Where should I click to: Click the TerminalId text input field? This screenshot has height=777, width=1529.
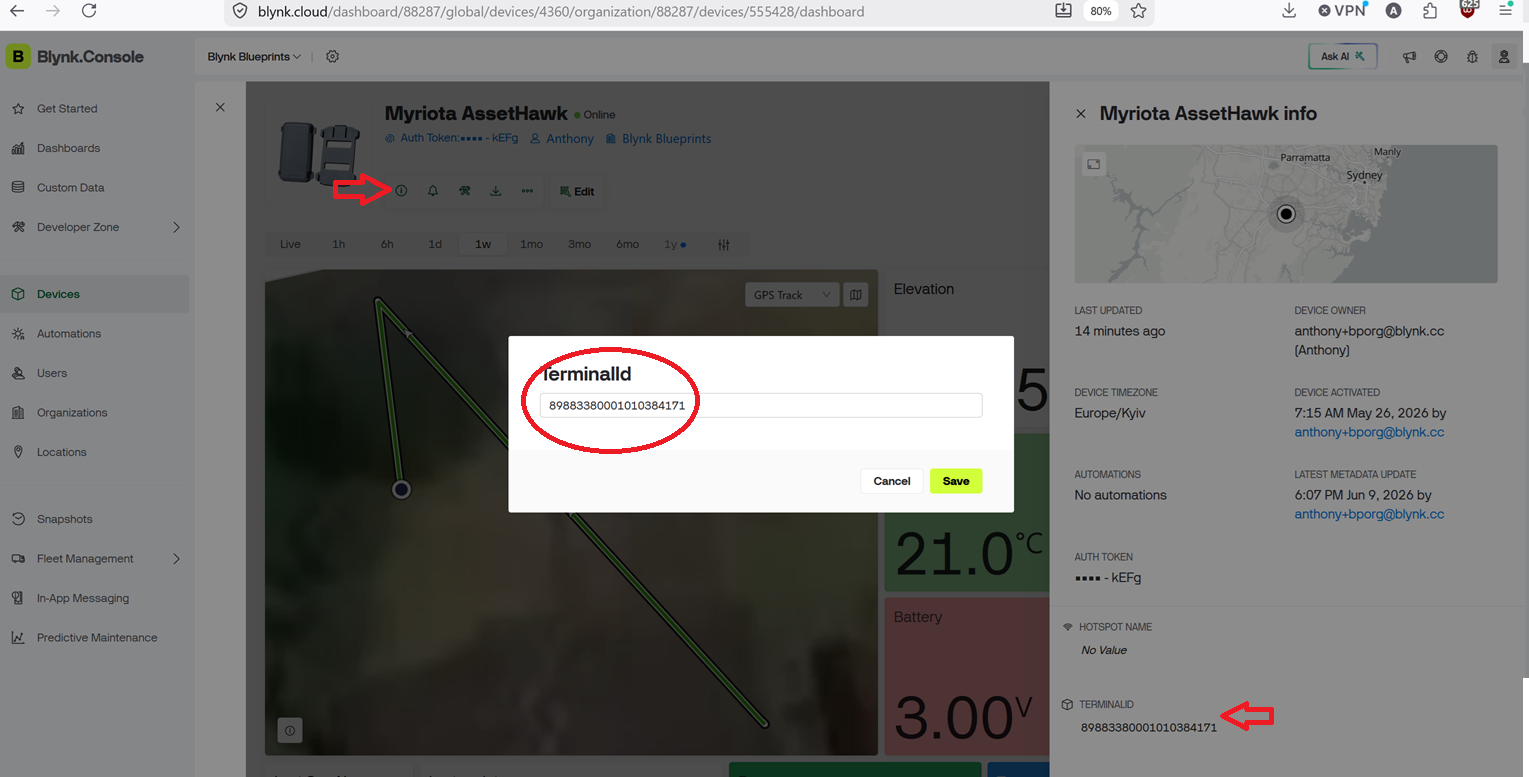click(x=761, y=405)
